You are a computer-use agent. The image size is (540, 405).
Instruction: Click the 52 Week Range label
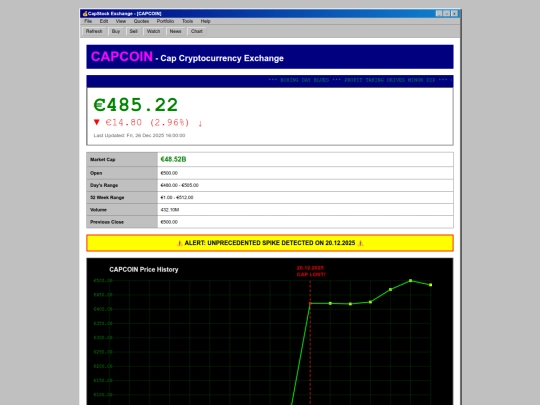coord(107,197)
